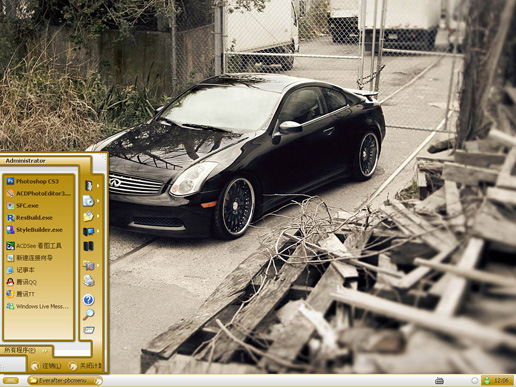This screenshot has width=516, height=387.
Task: Expand 所有程序 all programs list
Action: (x=26, y=350)
